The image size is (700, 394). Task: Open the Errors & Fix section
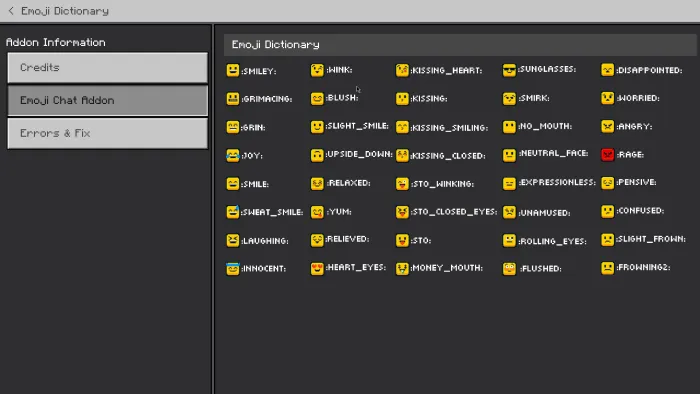(x=108, y=133)
